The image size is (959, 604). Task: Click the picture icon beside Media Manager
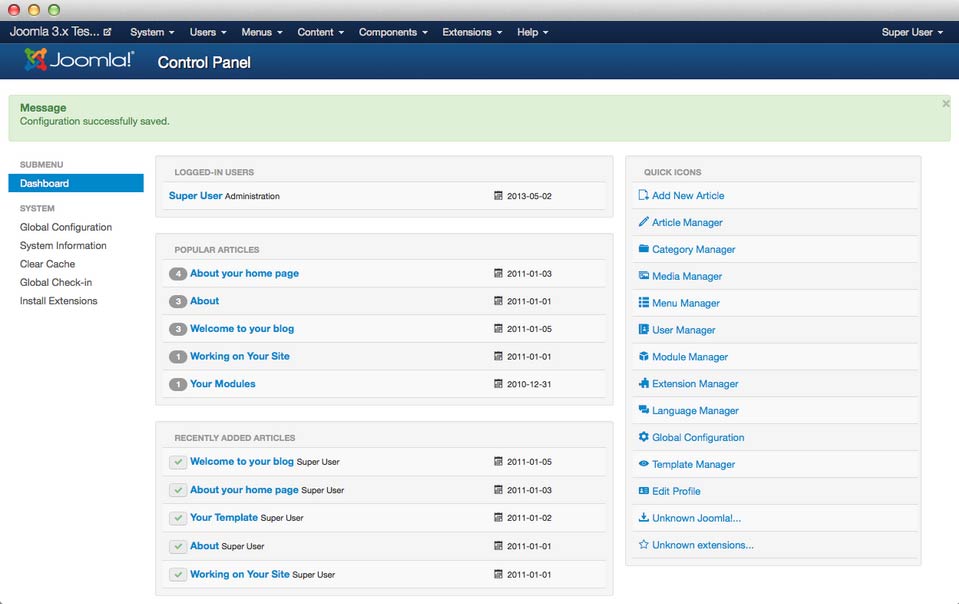(x=644, y=276)
